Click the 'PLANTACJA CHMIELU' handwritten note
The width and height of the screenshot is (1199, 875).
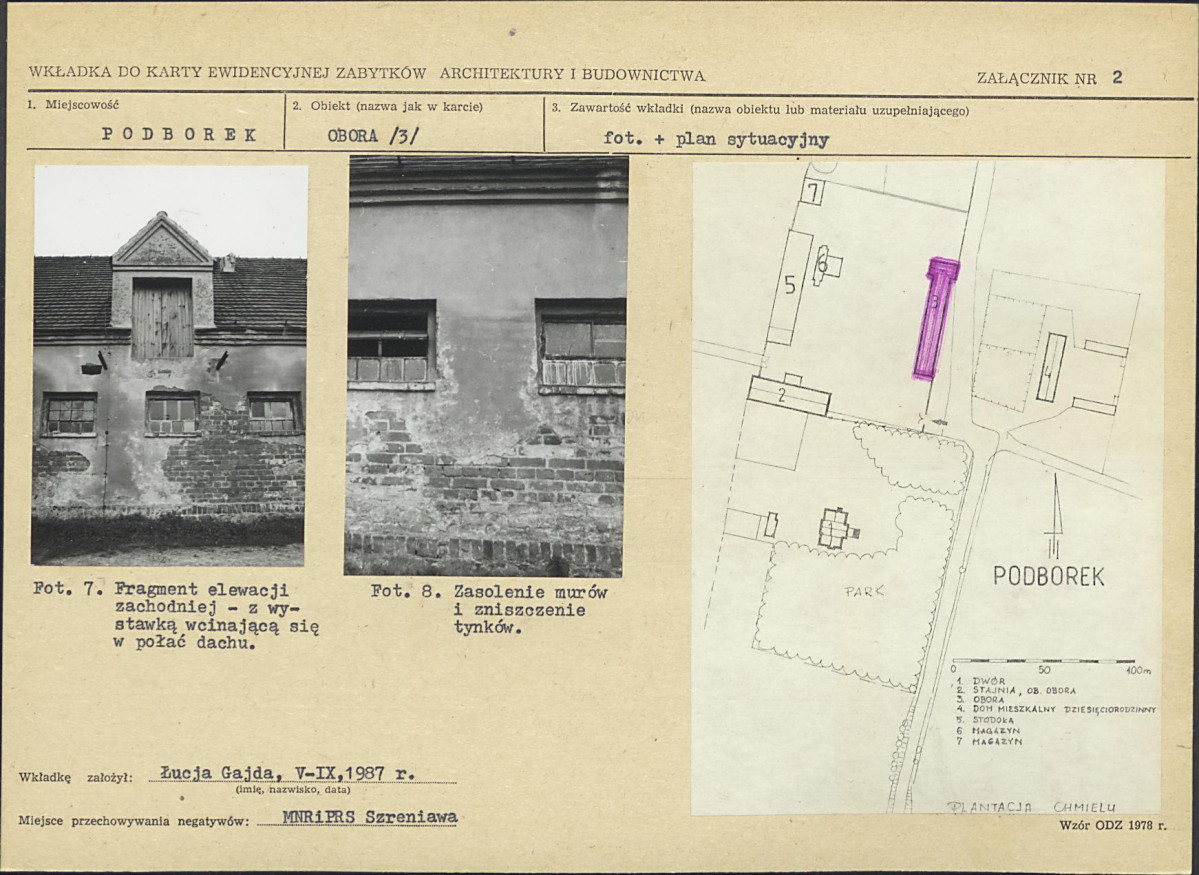tap(1030, 806)
